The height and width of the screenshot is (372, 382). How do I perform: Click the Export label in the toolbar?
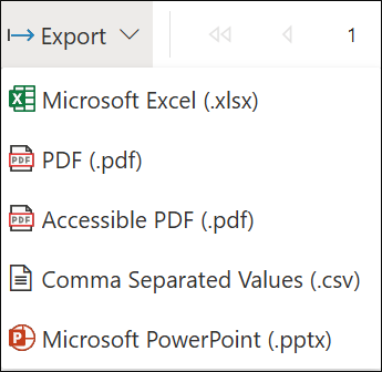click(74, 36)
